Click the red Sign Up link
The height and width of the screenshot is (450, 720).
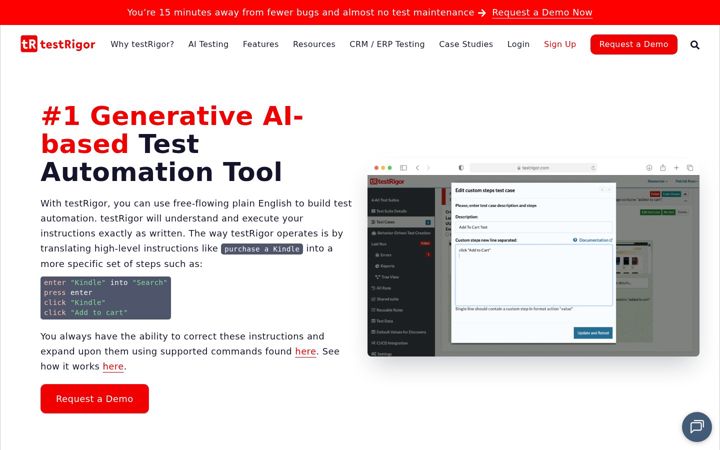(x=560, y=44)
